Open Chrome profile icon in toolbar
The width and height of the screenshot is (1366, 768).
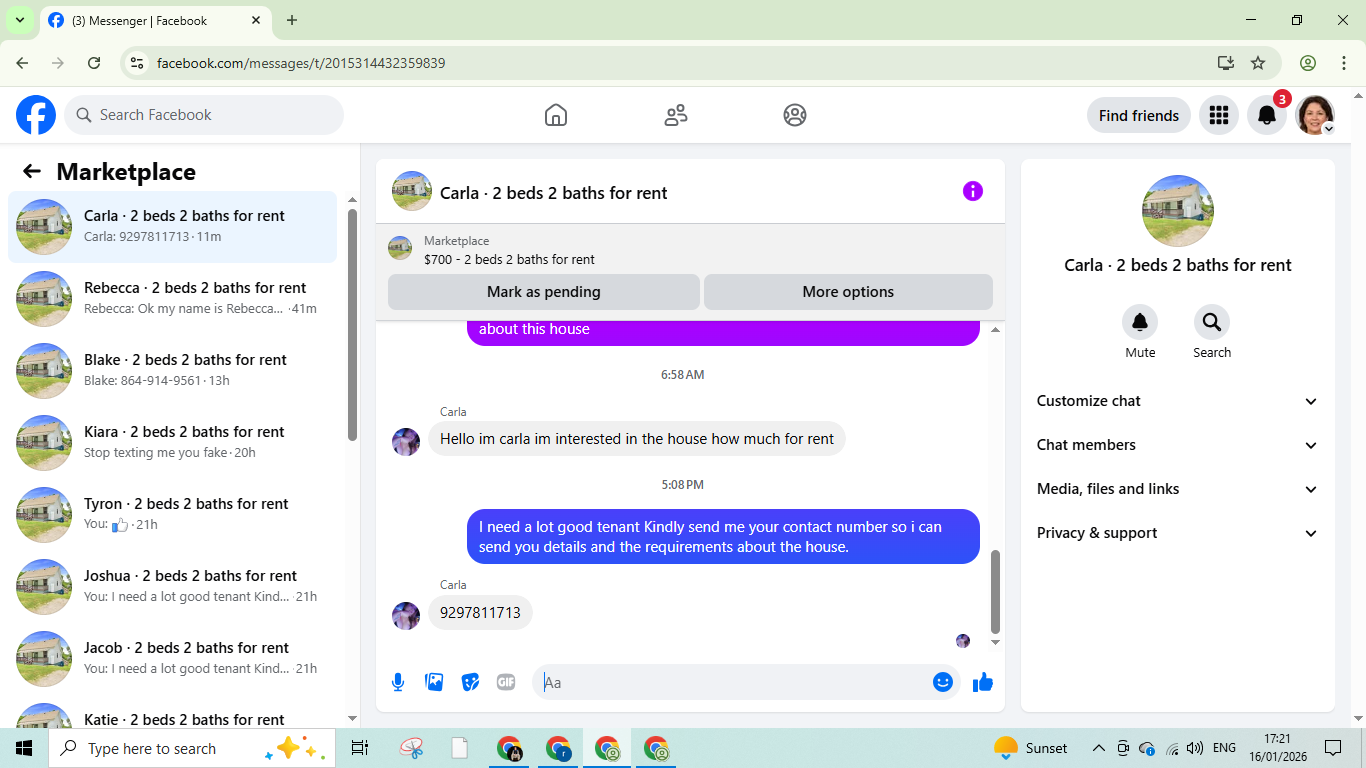click(x=1308, y=63)
